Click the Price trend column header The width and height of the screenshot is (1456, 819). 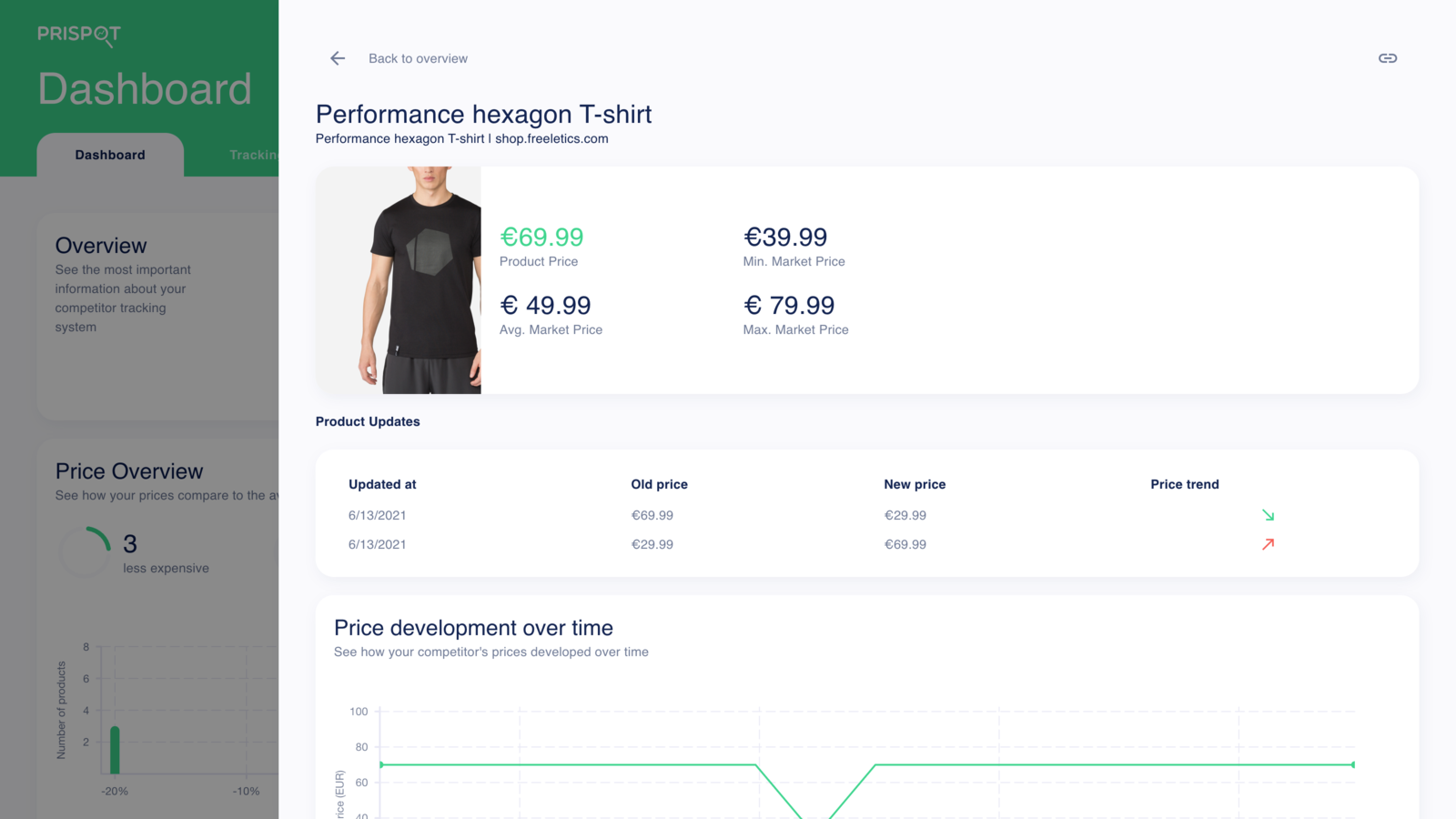(x=1184, y=484)
